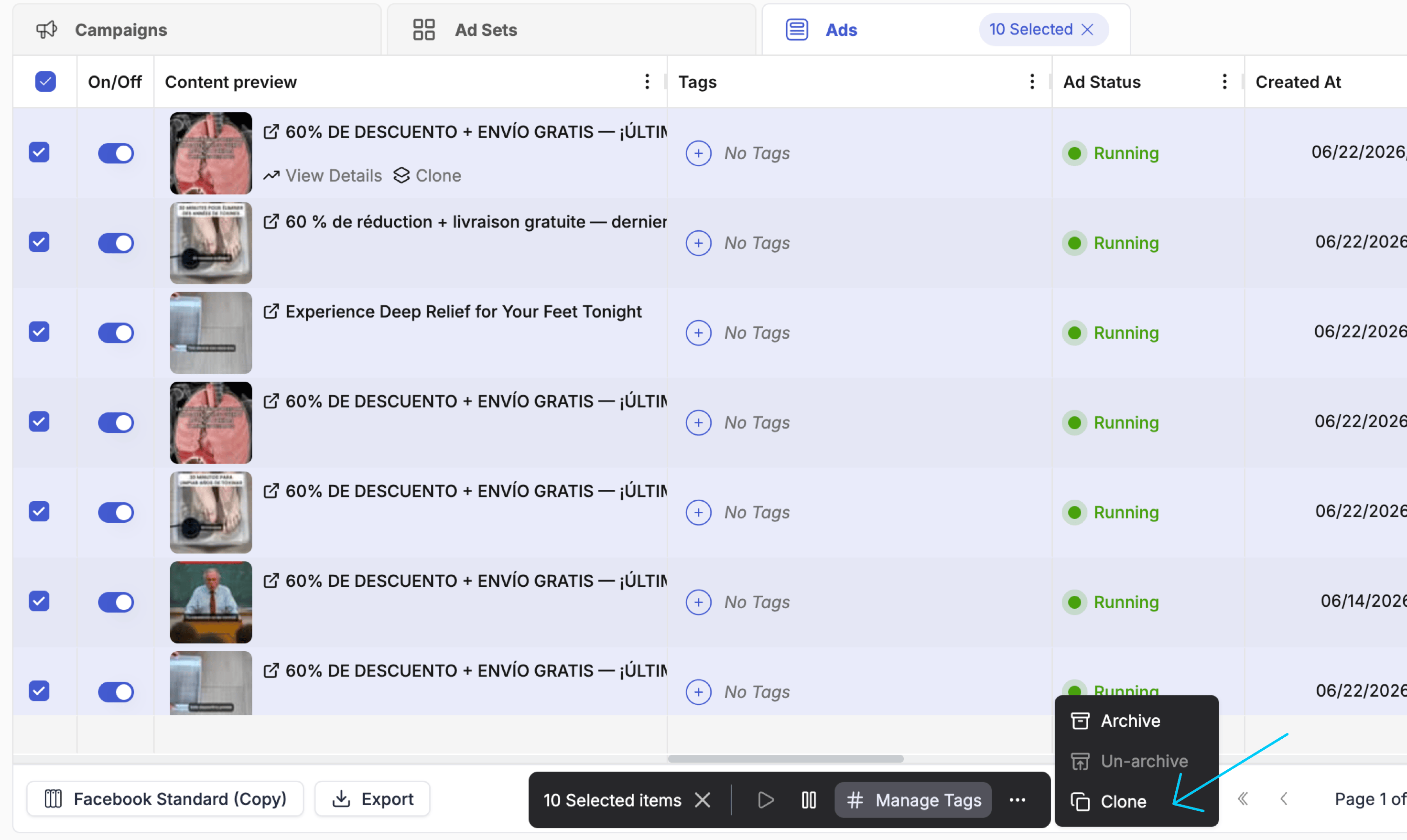Start selected ads with play icon

766,800
